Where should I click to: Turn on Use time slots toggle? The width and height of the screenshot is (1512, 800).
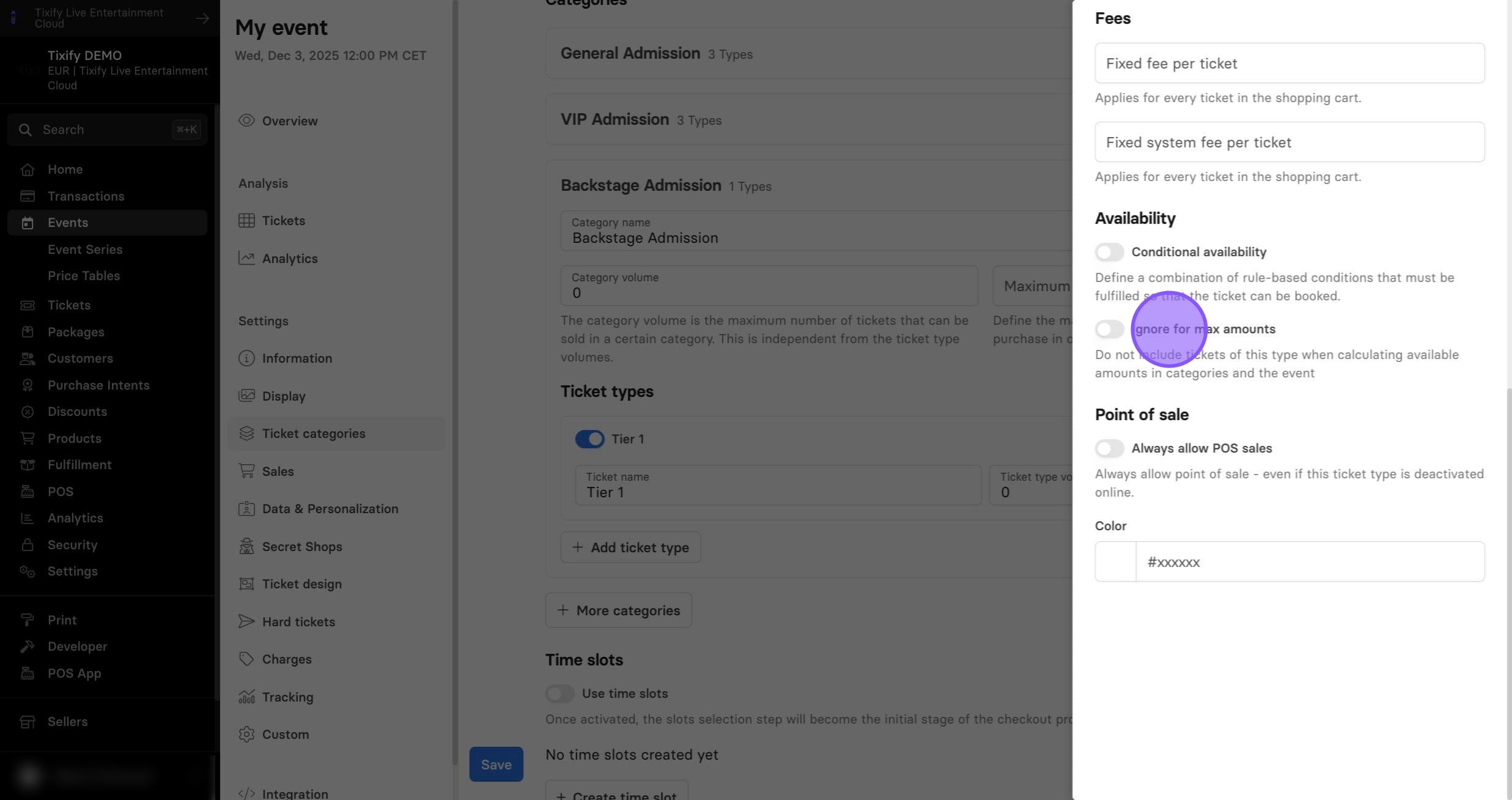point(559,694)
